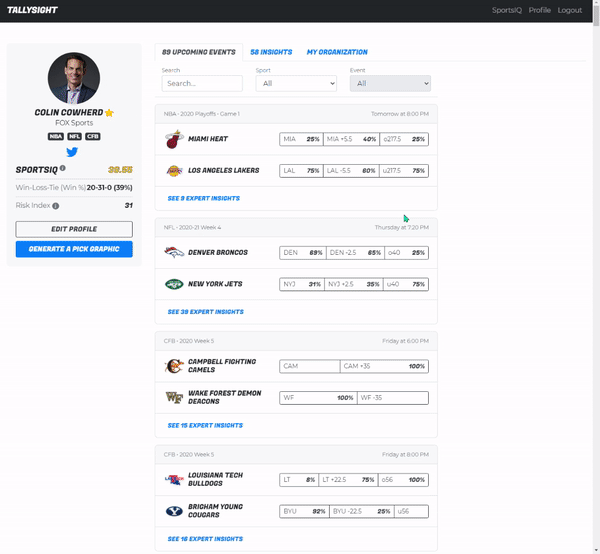Select the NYJ 31% moneyline pick
Image resolution: width=600 pixels, height=554 pixels.
point(302,284)
